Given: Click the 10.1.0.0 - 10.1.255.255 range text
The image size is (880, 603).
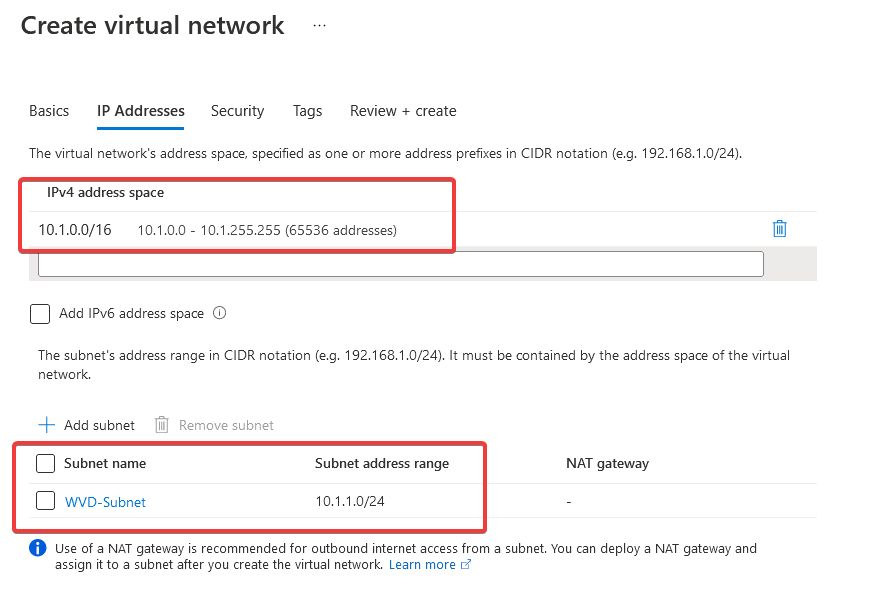Looking at the screenshot, I should [x=267, y=230].
